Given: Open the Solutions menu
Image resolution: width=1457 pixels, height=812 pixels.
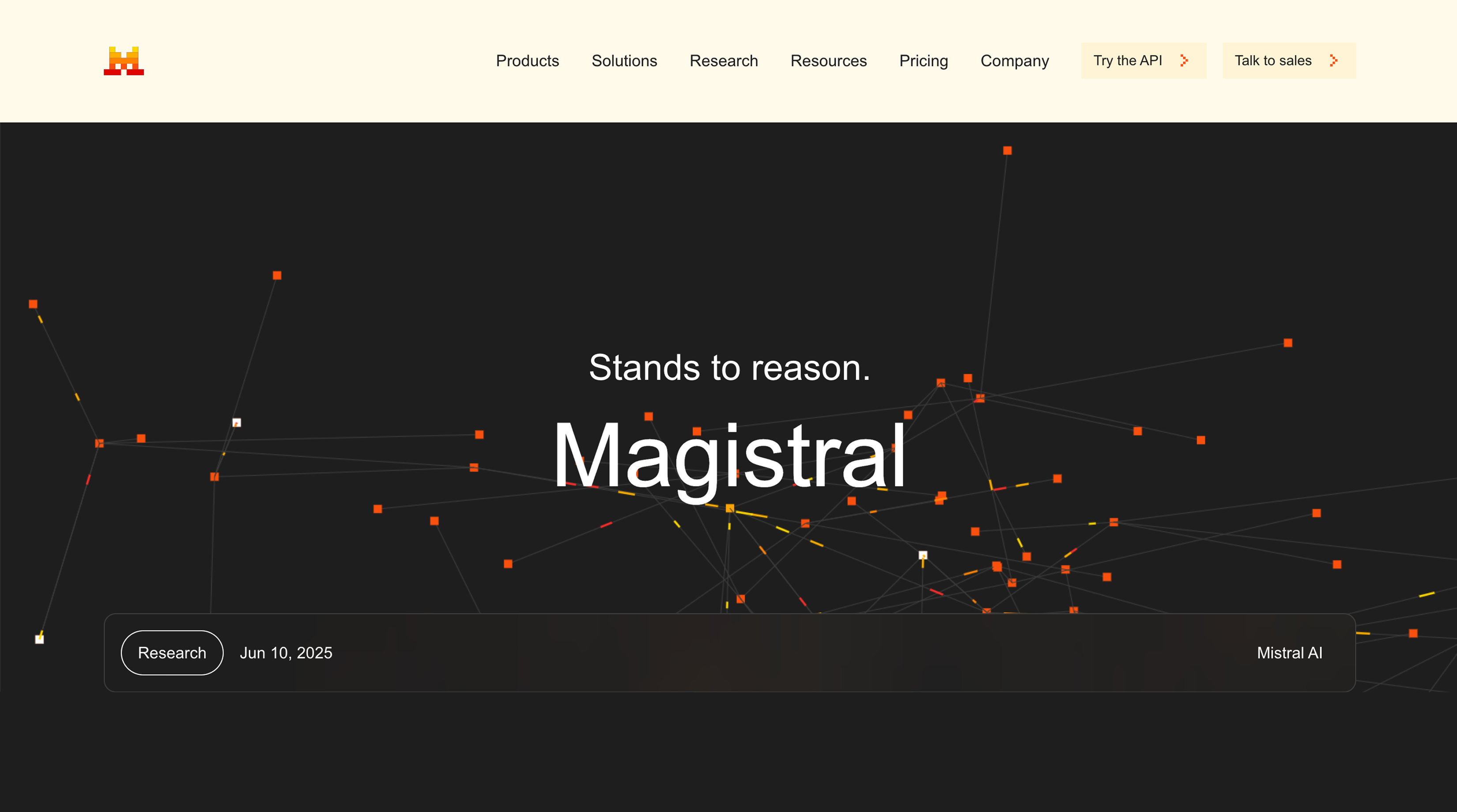Looking at the screenshot, I should pos(624,60).
